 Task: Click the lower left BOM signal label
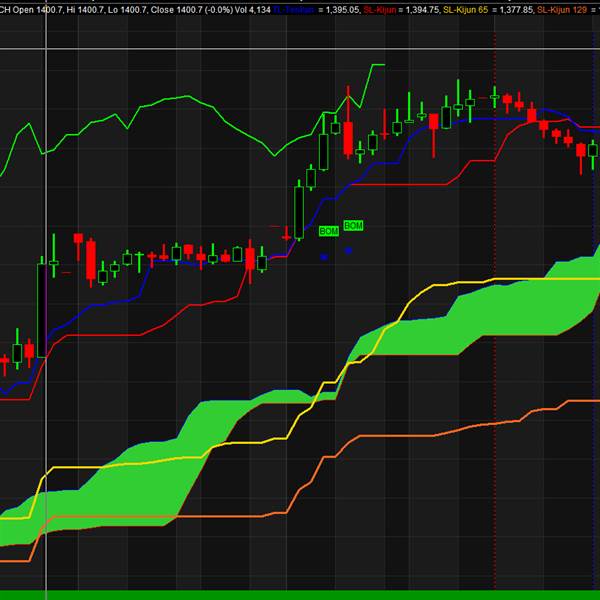[x=329, y=231]
